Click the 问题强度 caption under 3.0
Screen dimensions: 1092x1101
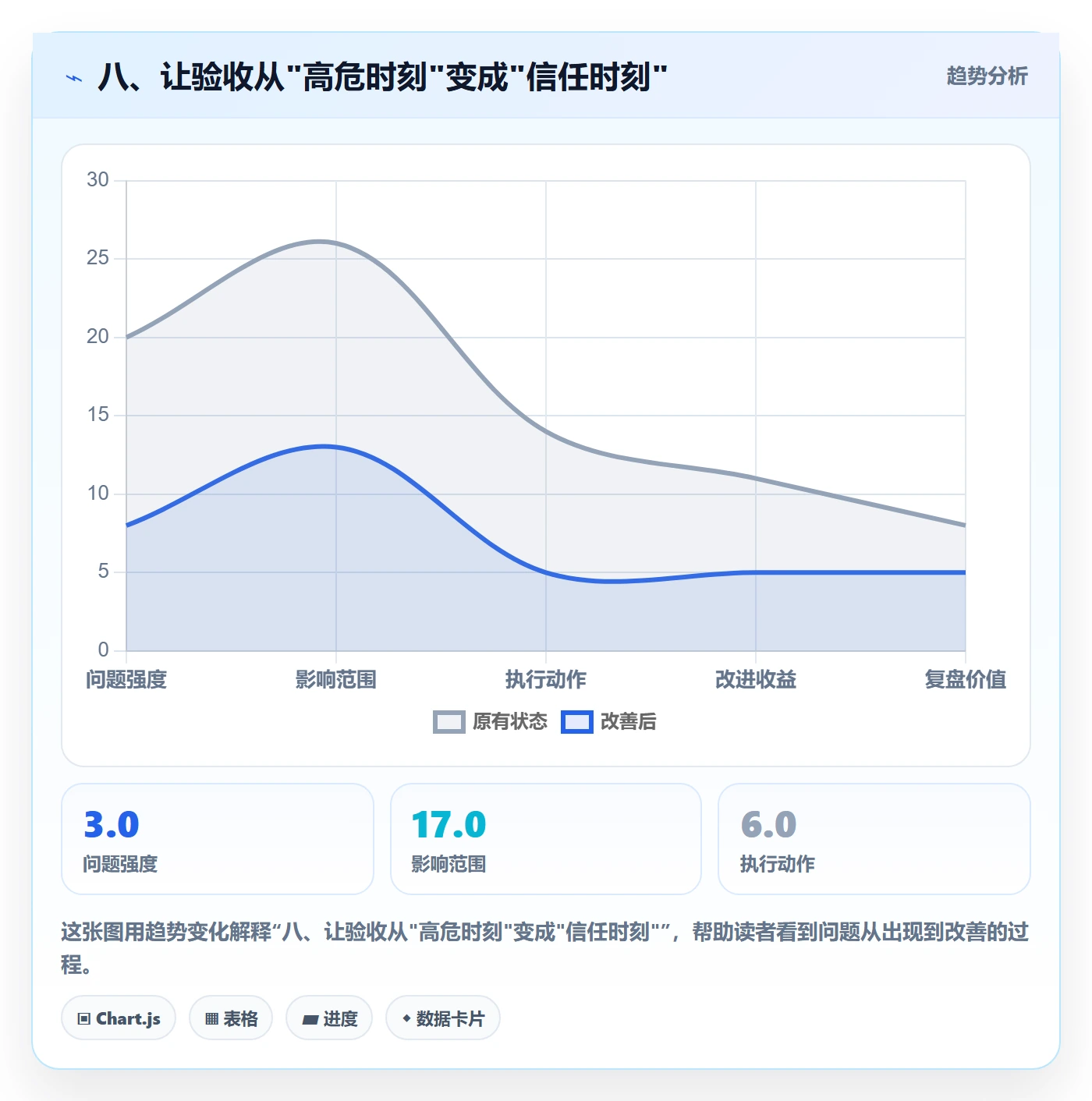(120, 864)
